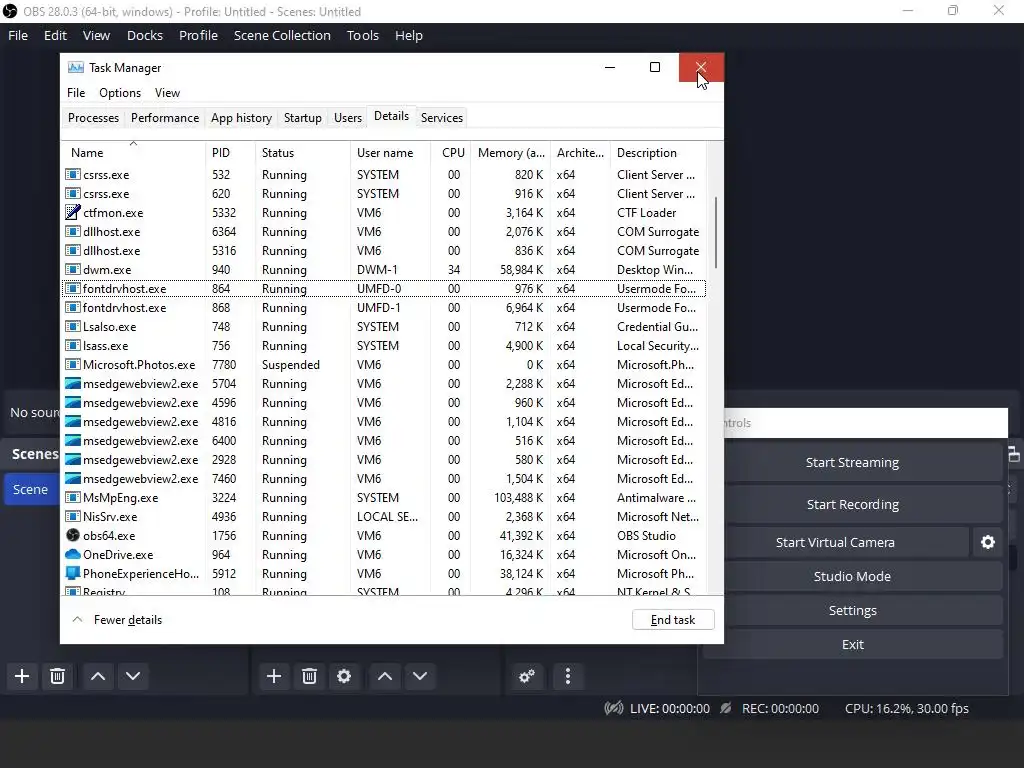Switch to the Processes tab
The width and height of the screenshot is (1024, 768).
tap(93, 118)
